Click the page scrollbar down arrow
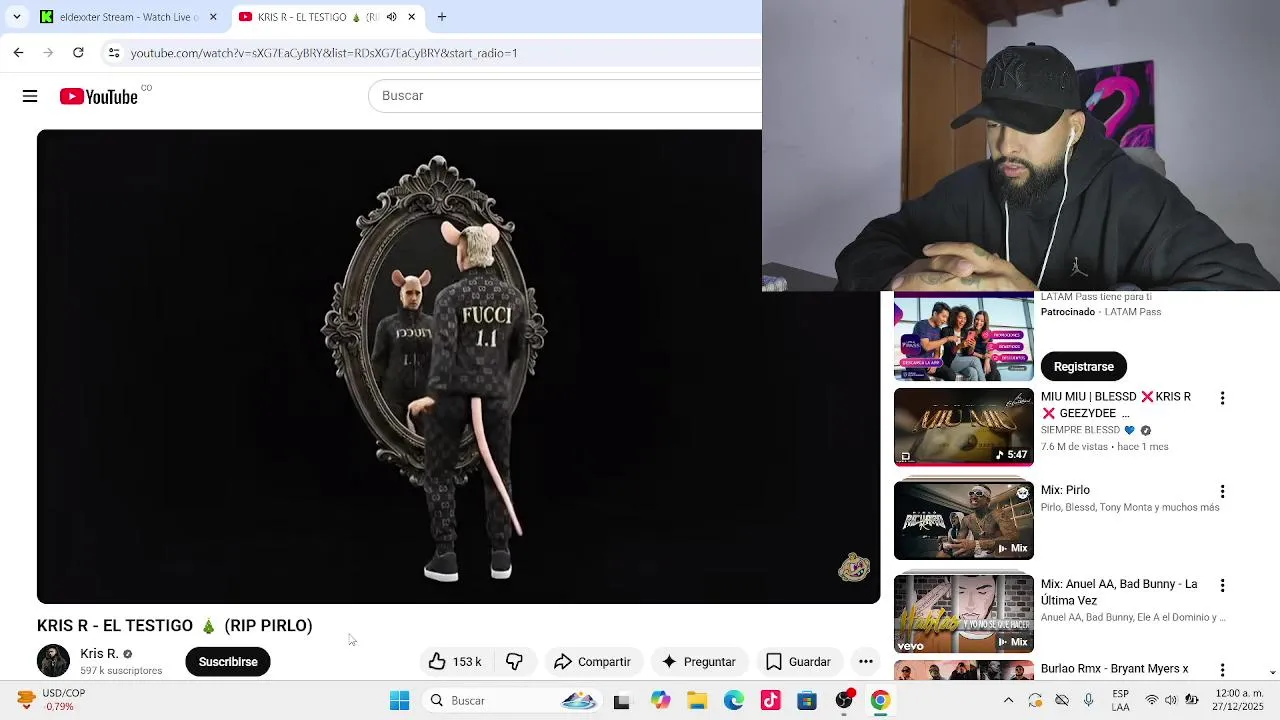 1272,673
